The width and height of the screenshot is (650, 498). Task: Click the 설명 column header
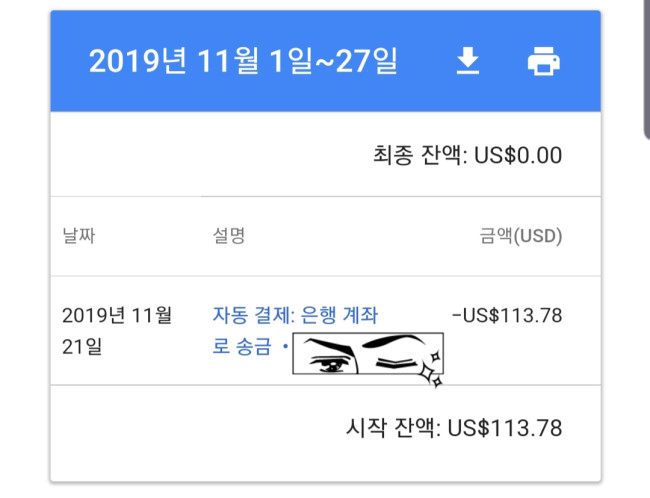(229, 236)
